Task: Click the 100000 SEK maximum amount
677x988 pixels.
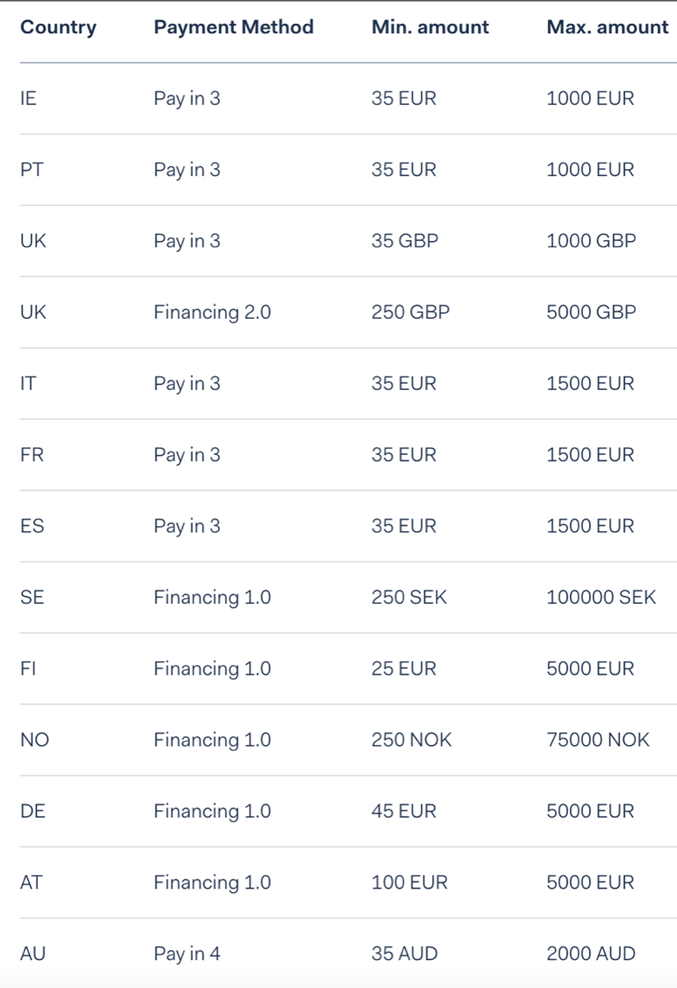Action: (x=601, y=597)
